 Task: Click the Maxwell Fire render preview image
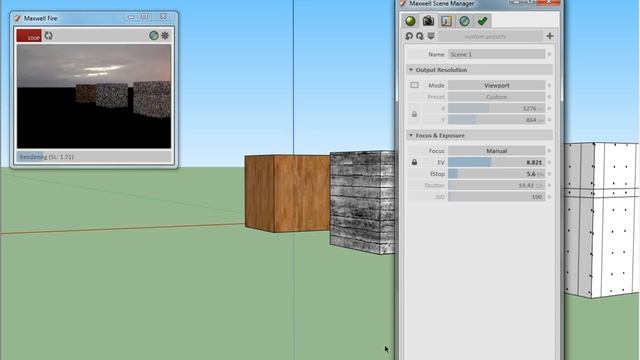point(94,96)
